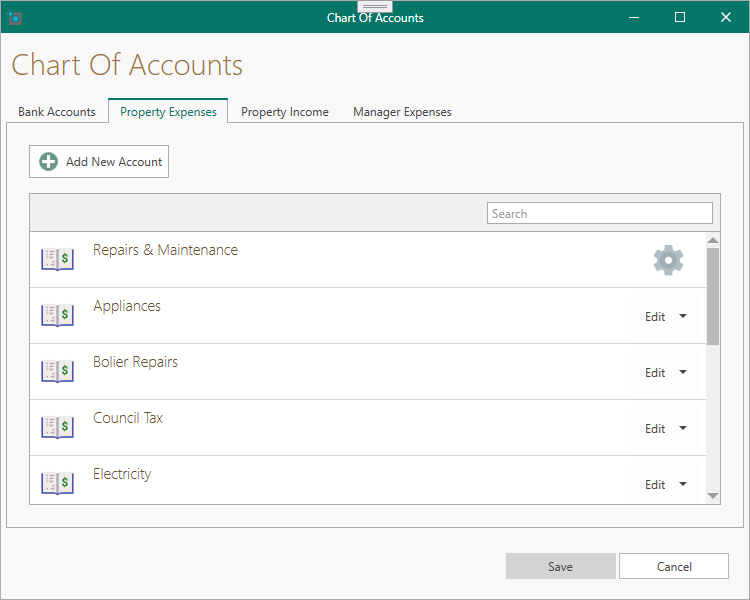Screen dimensions: 750x600
Task: Cancel the Chart Of Accounts dialog
Action: point(674,566)
